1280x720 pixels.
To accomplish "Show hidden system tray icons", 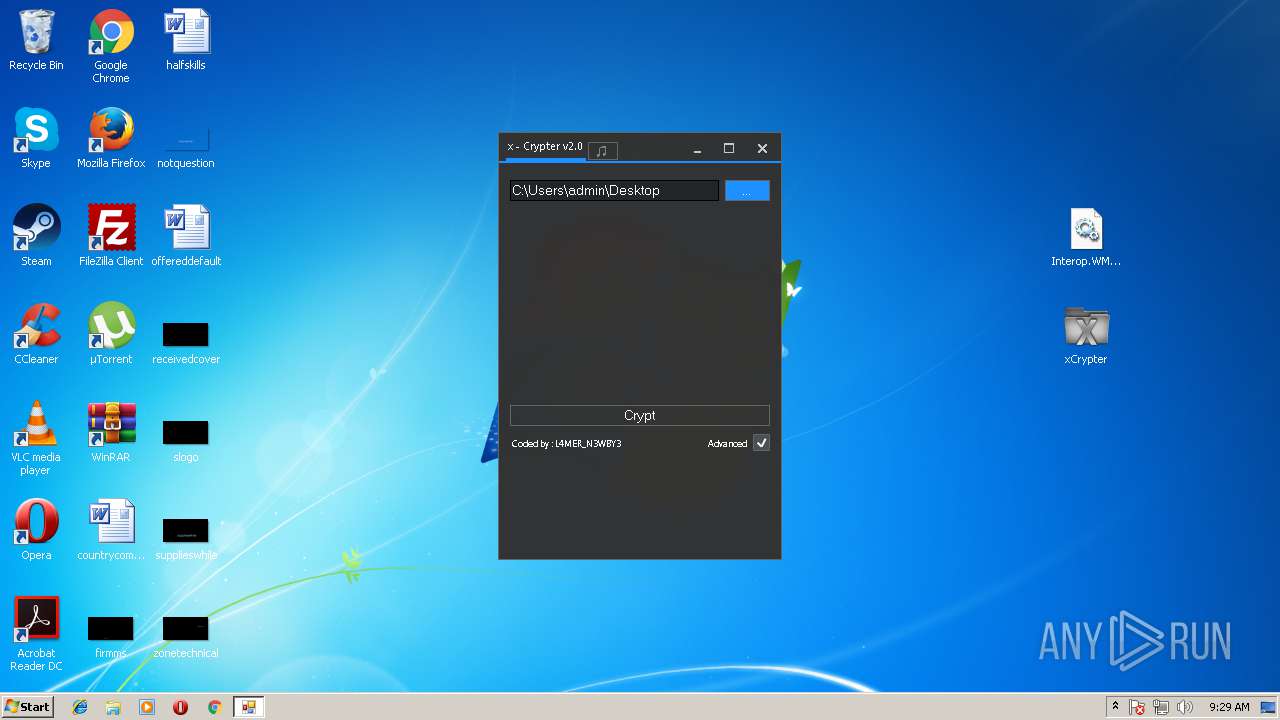I will [x=1115, y=707].
